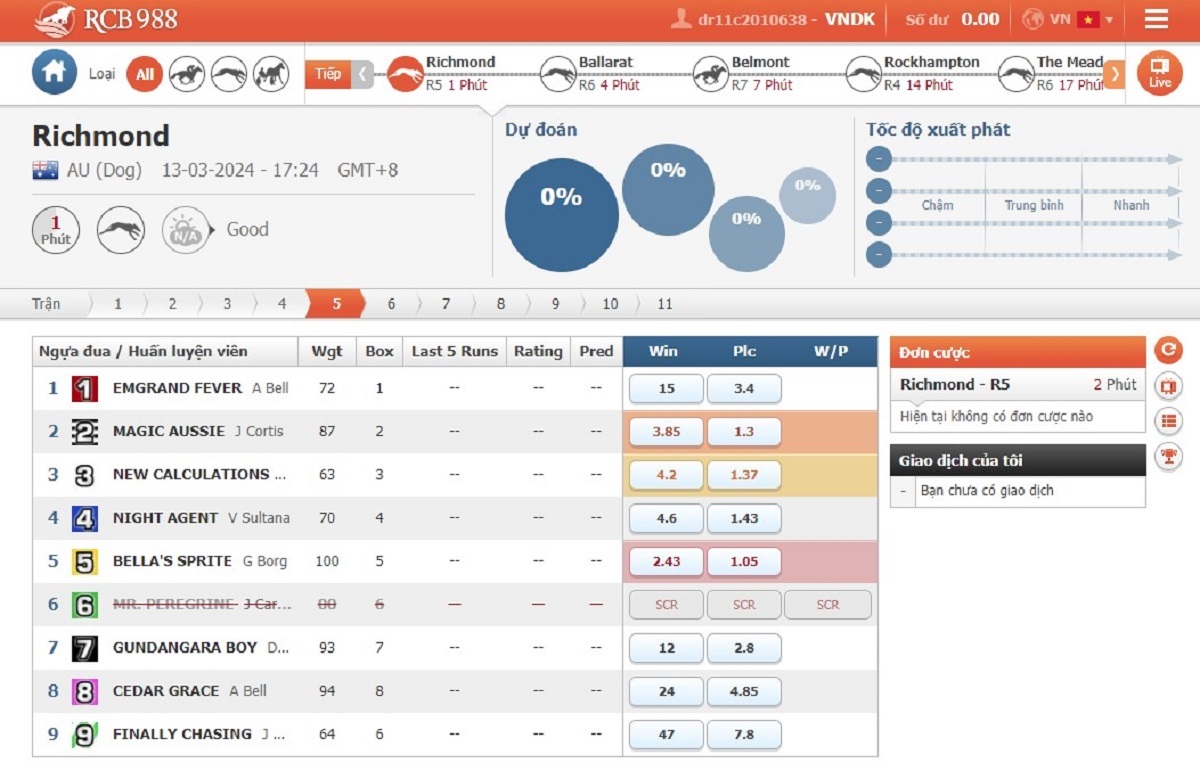Screen dimensions: 1200x779
Task: Sort by Wgt column header
Action: (327, 351)
